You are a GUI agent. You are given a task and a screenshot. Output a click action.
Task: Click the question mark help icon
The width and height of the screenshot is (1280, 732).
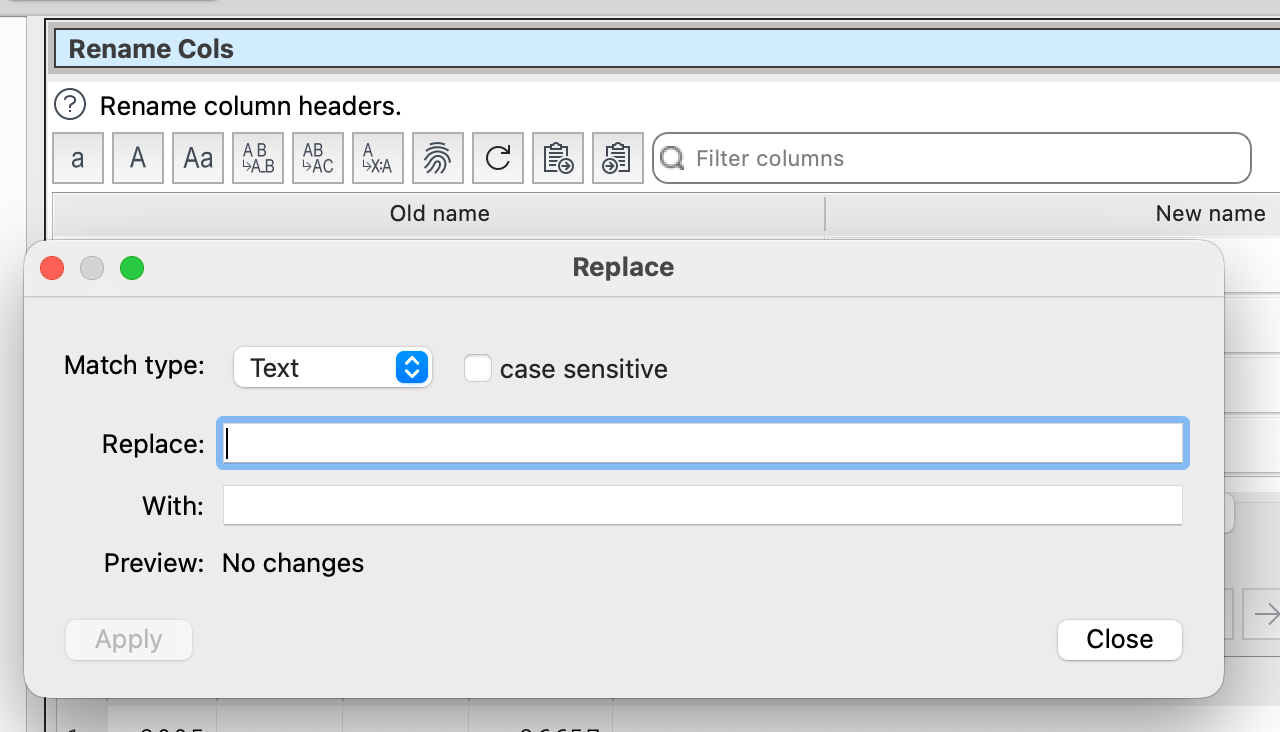(x=70, y=104)
